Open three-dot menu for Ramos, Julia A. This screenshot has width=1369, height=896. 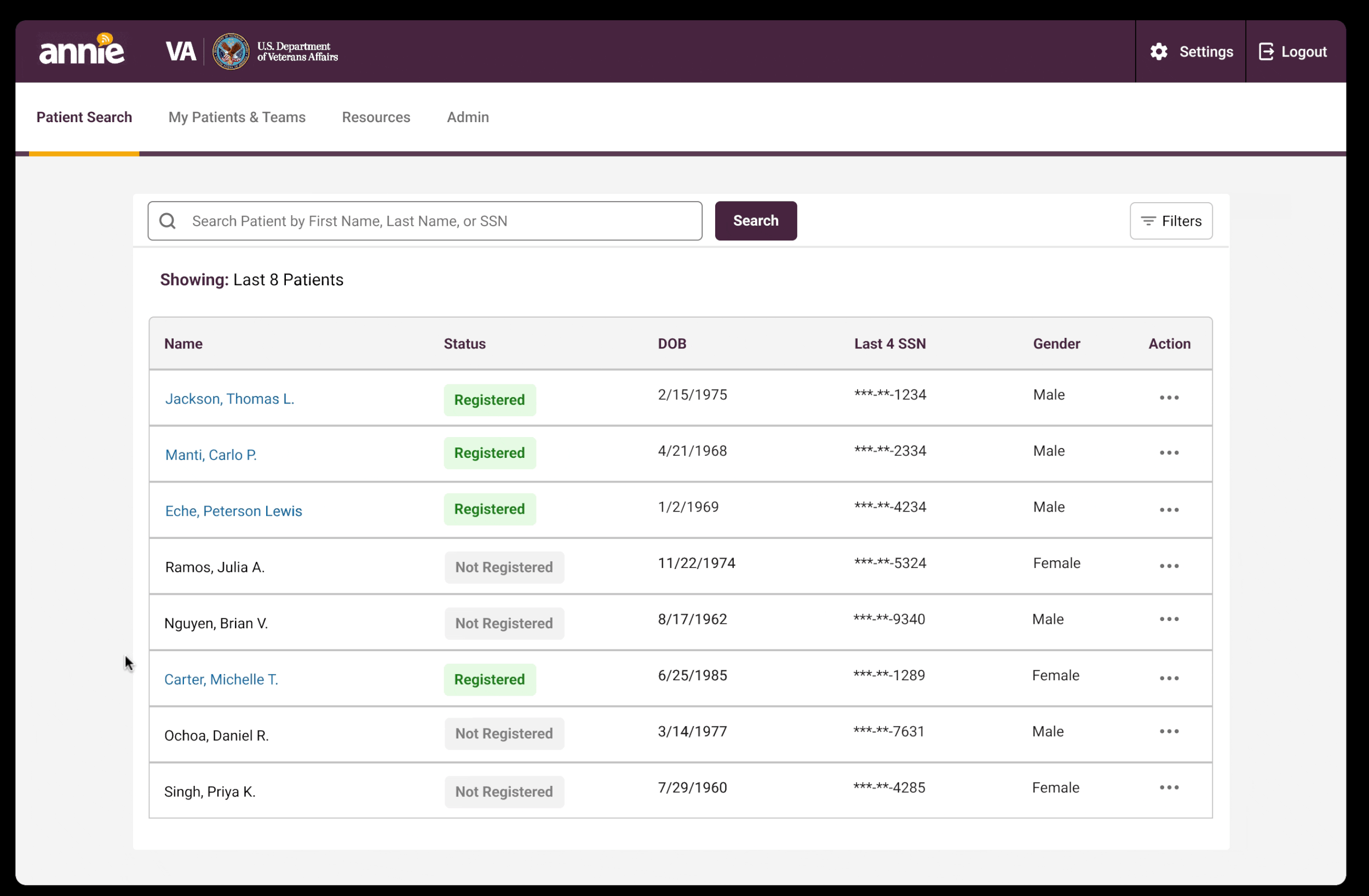[1169, 566]
